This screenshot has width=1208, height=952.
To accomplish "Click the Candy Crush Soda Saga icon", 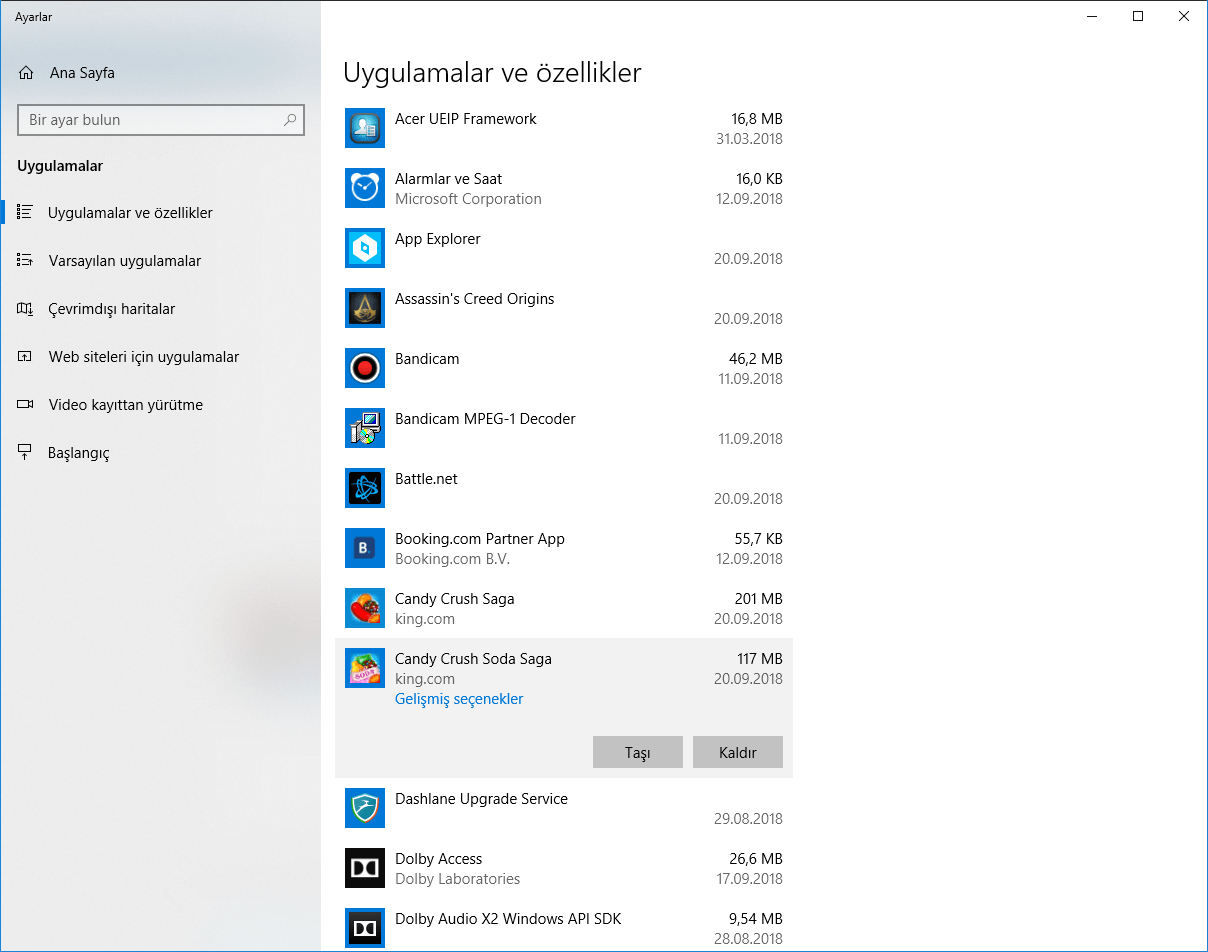I will tap(365, 668).
